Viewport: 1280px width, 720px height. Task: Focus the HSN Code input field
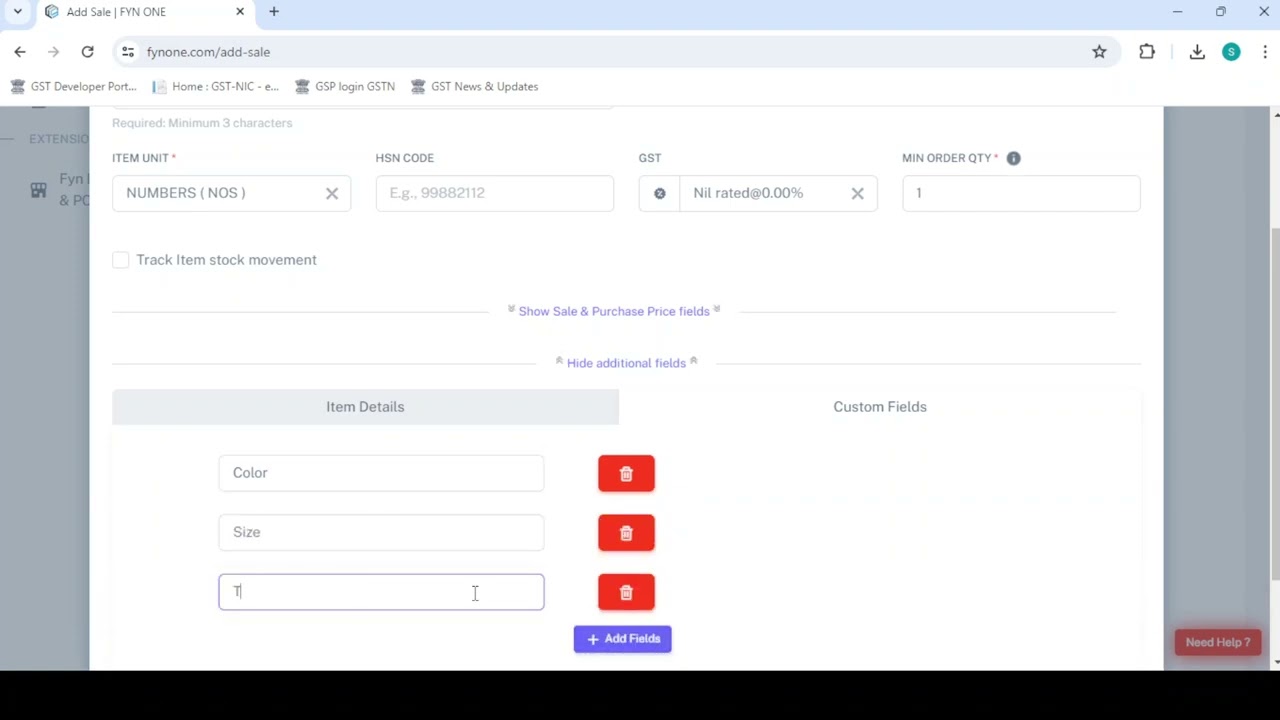tap(495, 193)
